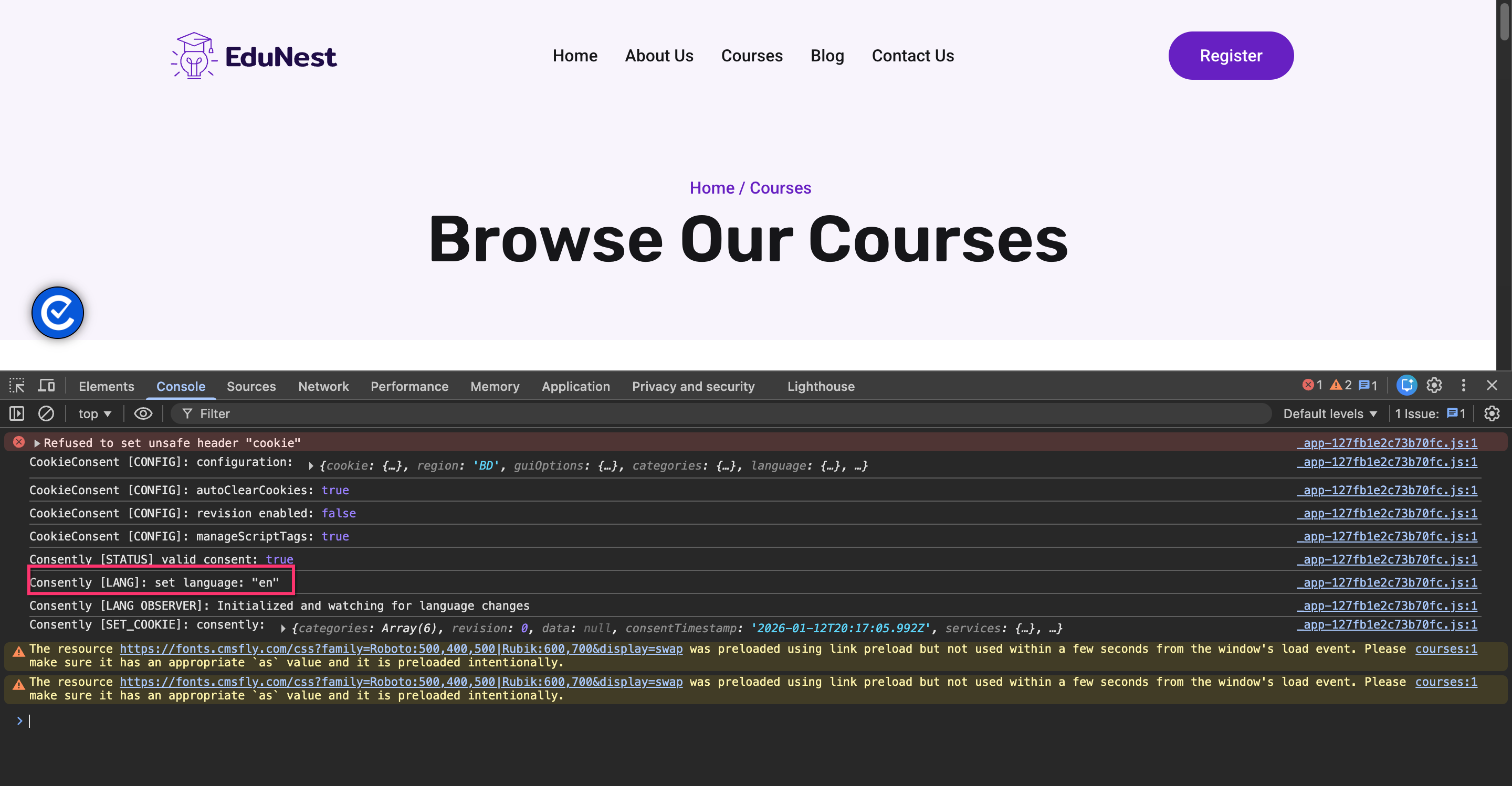
Task: Expand the Refused to set unsafe header error
Action: (x=37, y=443)
